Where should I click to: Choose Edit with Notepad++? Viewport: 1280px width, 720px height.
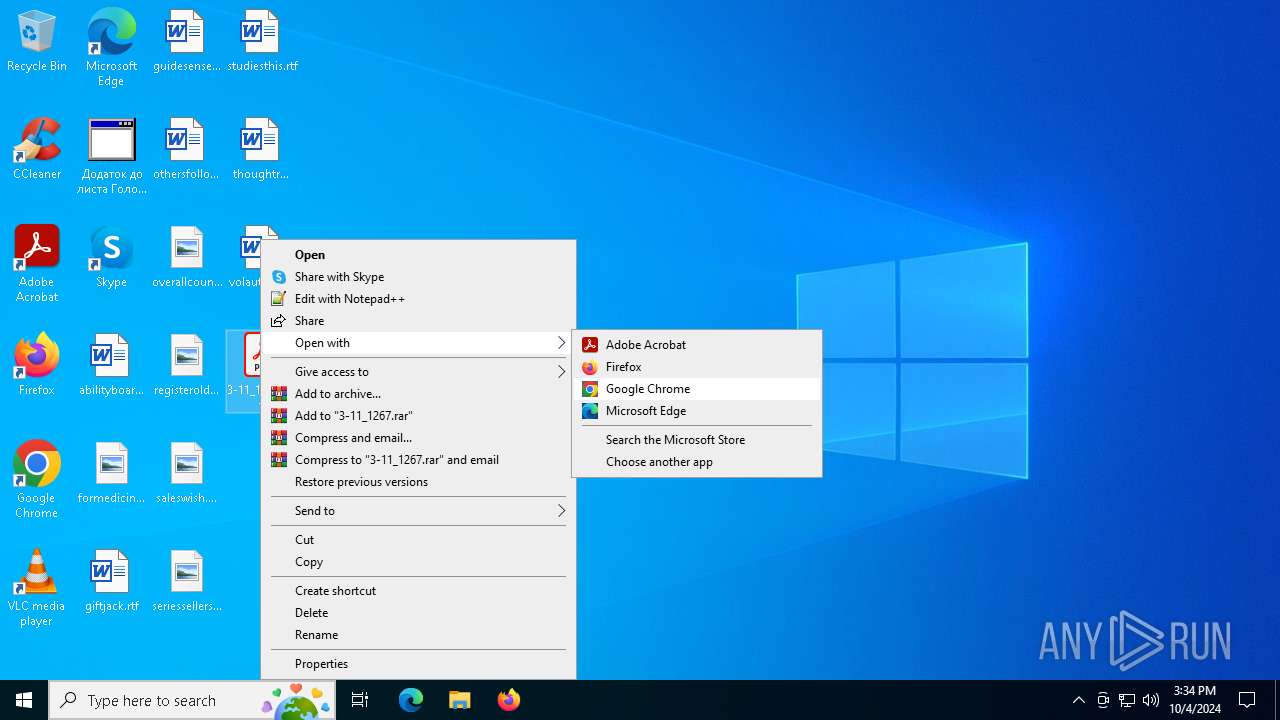point(418,299)
